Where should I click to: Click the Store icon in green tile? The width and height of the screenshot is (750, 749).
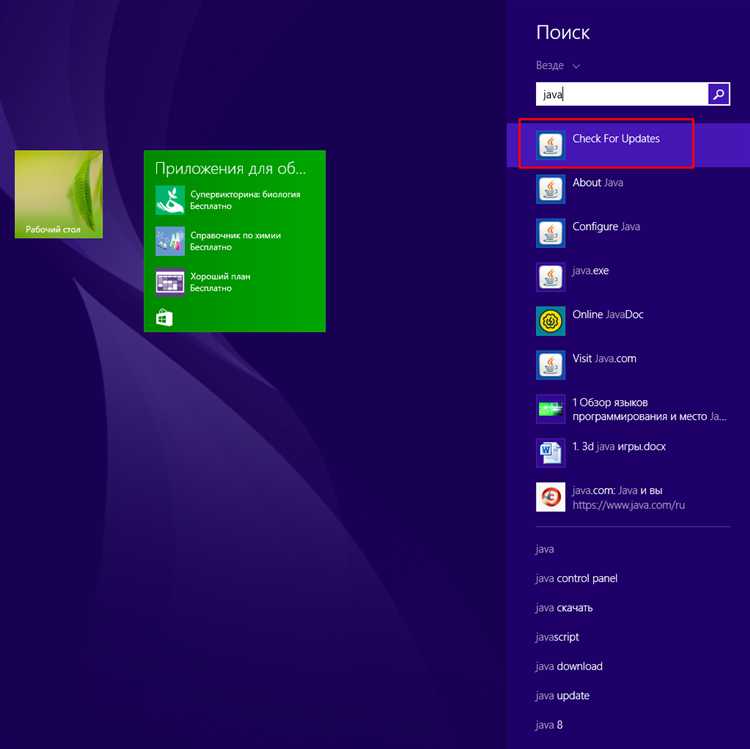(165, 318)
